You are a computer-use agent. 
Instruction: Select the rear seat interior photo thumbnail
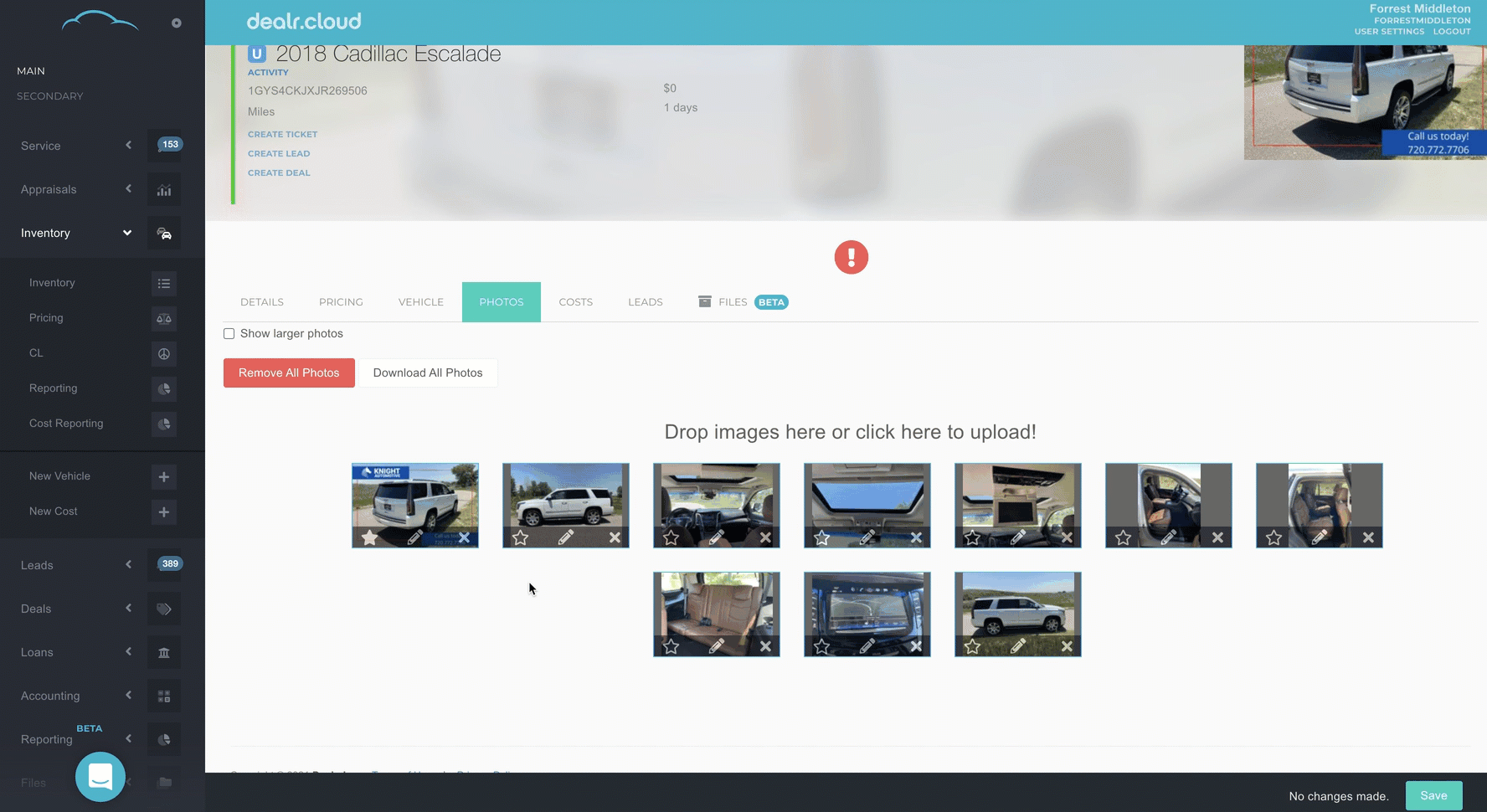tap(716, 604)
